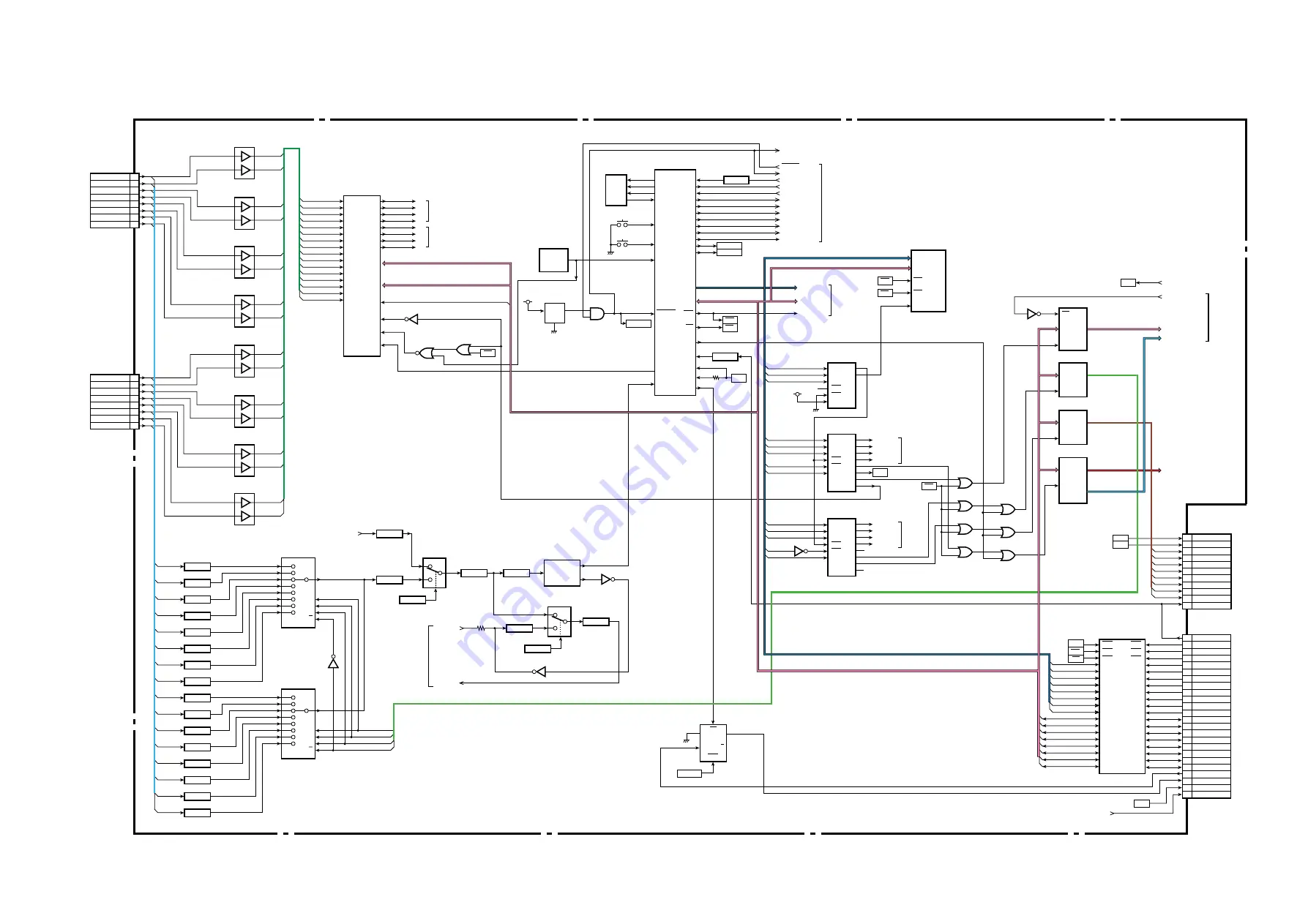Viewport: 1308px width, 924px height.
Task: Click the bottommost dual buffer amplifier box
Action: tap(244, 509)
